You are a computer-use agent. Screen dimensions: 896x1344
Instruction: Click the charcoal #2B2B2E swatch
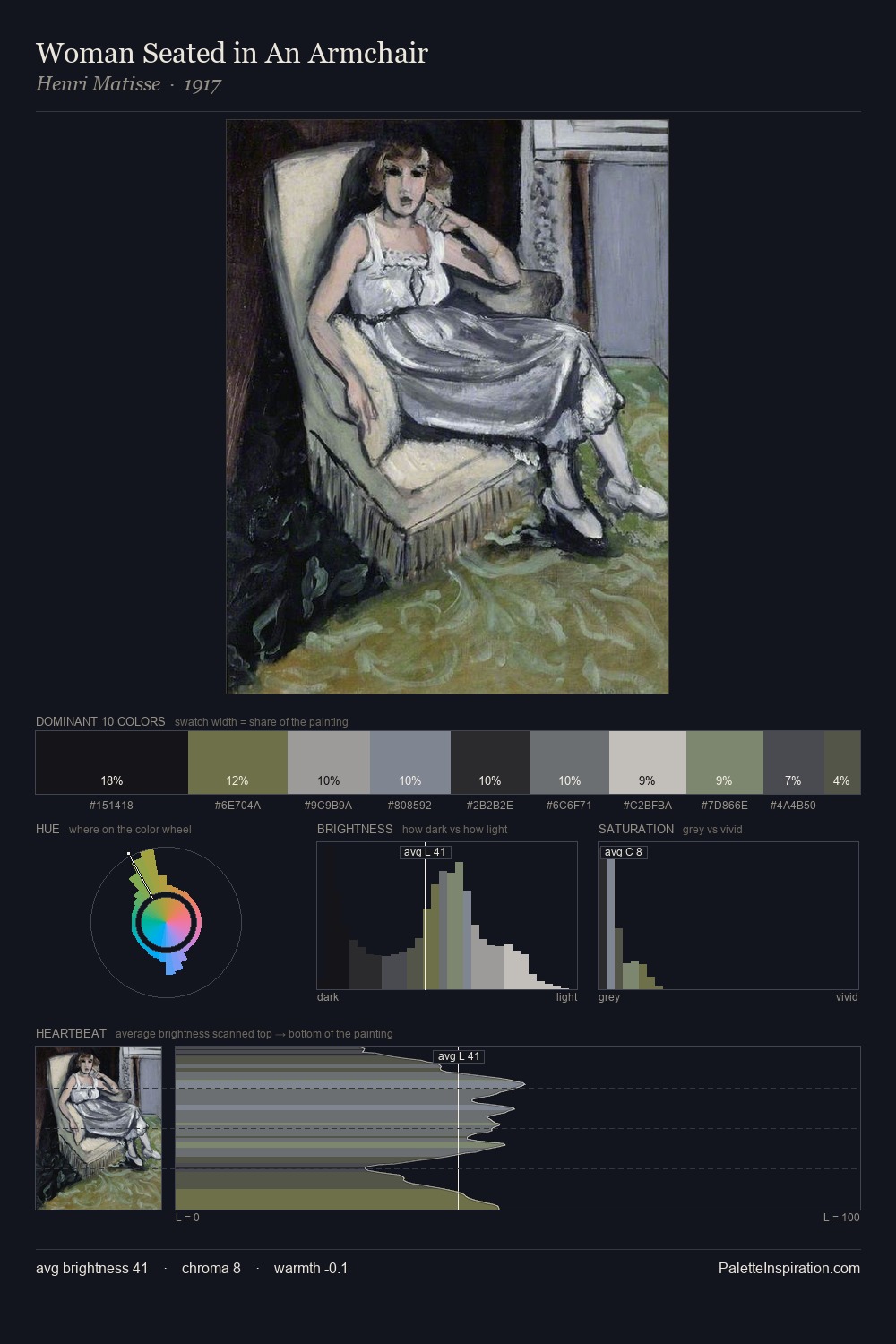click(x=490, y=762)
